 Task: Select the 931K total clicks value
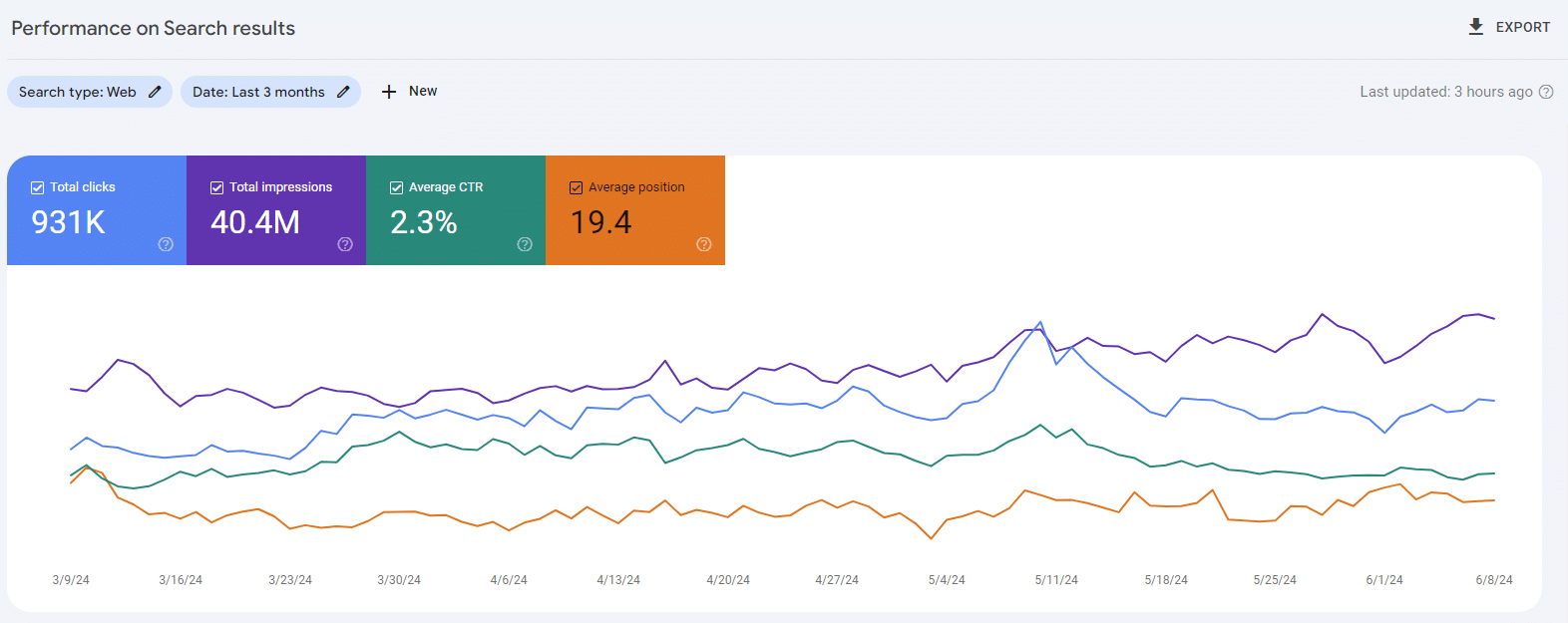68,222
